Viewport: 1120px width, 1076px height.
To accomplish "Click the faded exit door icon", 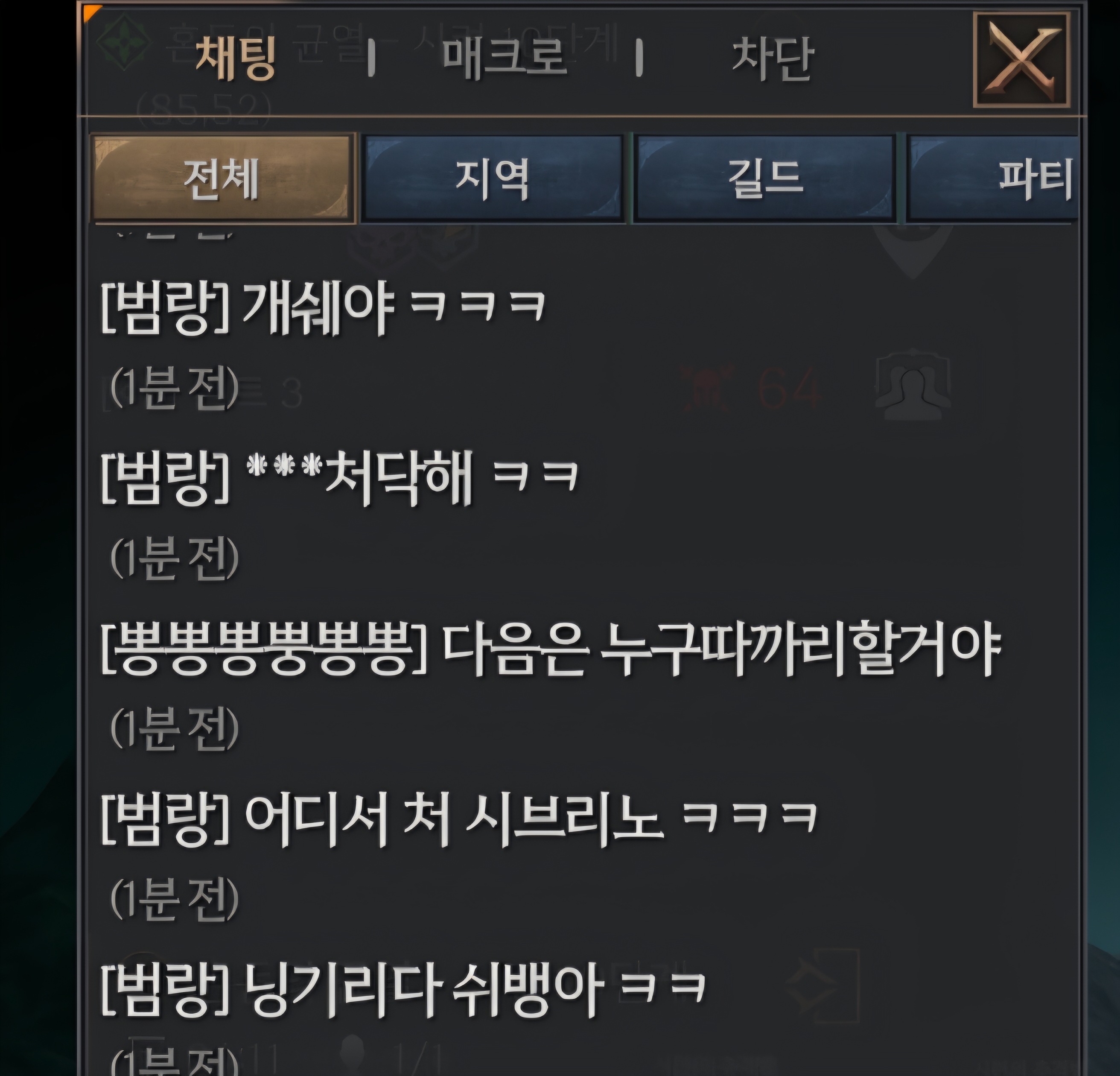I will point(823,985).
